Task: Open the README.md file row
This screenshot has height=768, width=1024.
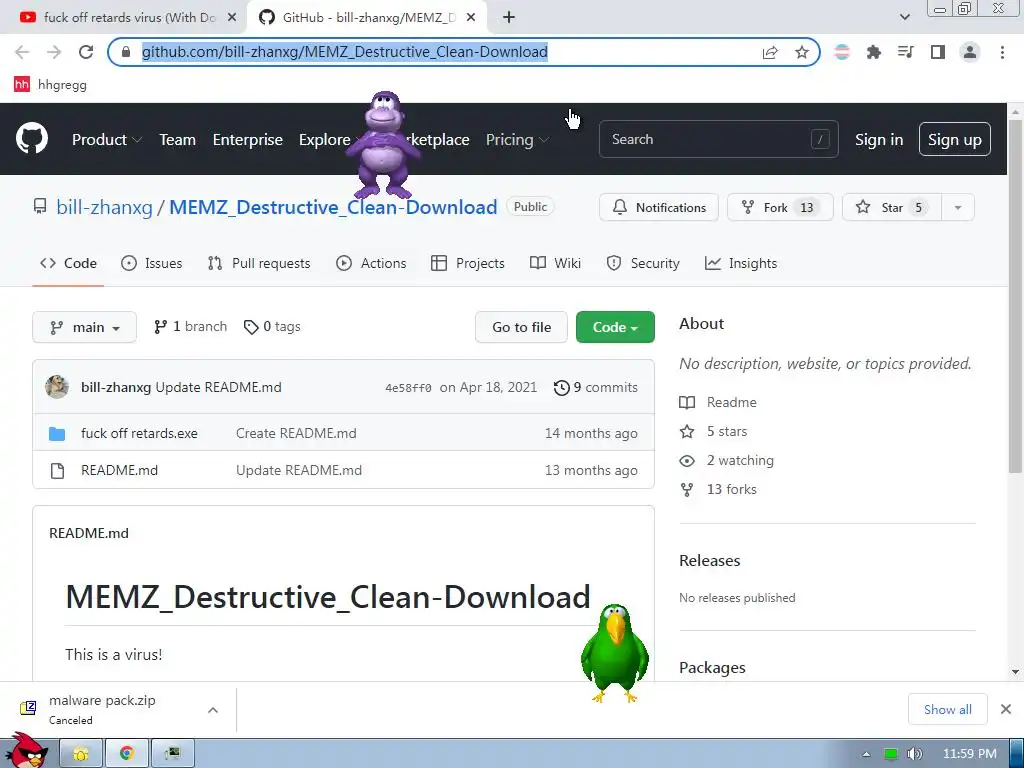Action: tap(344, 470)
